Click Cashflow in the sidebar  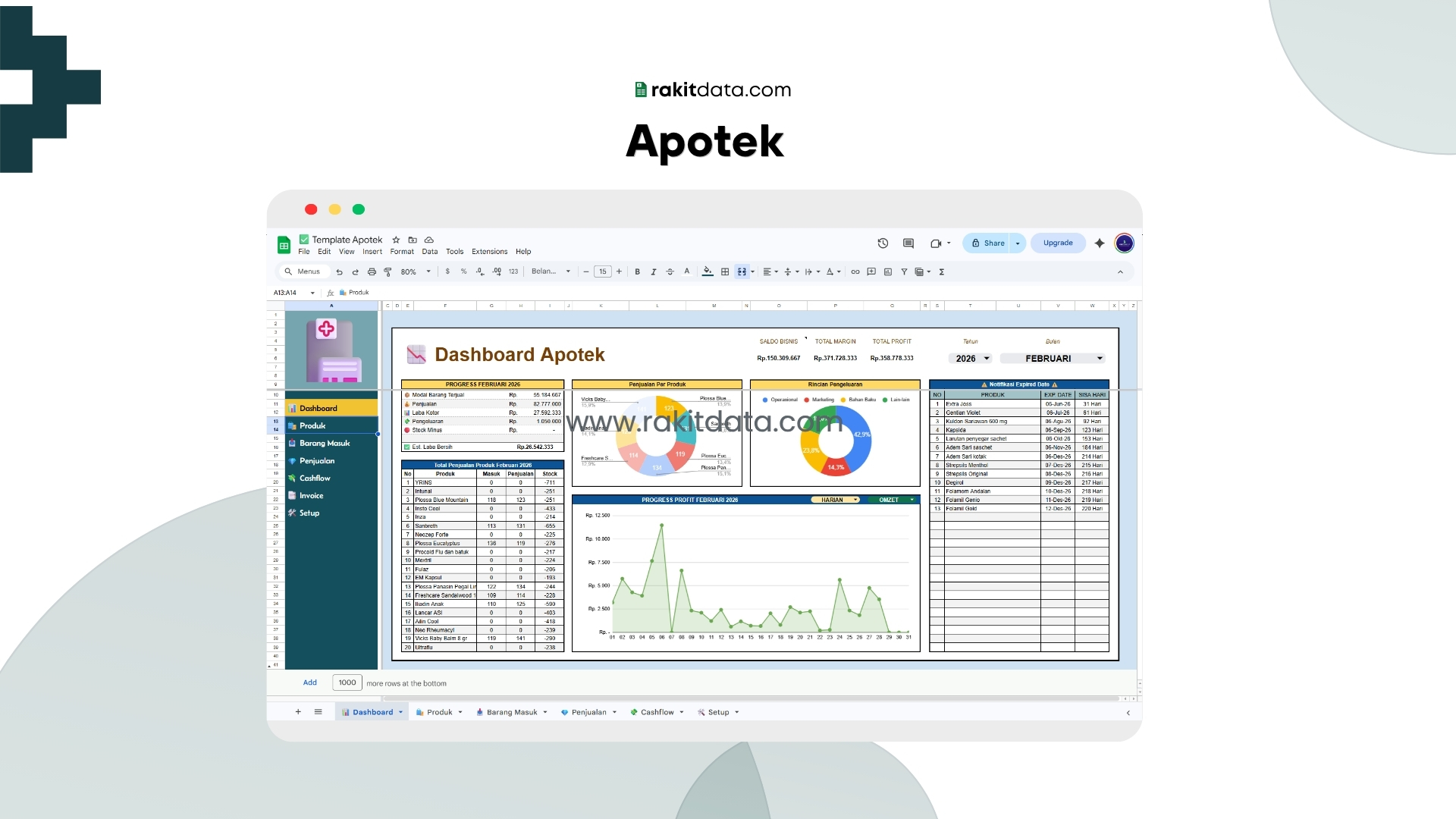tap(315, 479)
